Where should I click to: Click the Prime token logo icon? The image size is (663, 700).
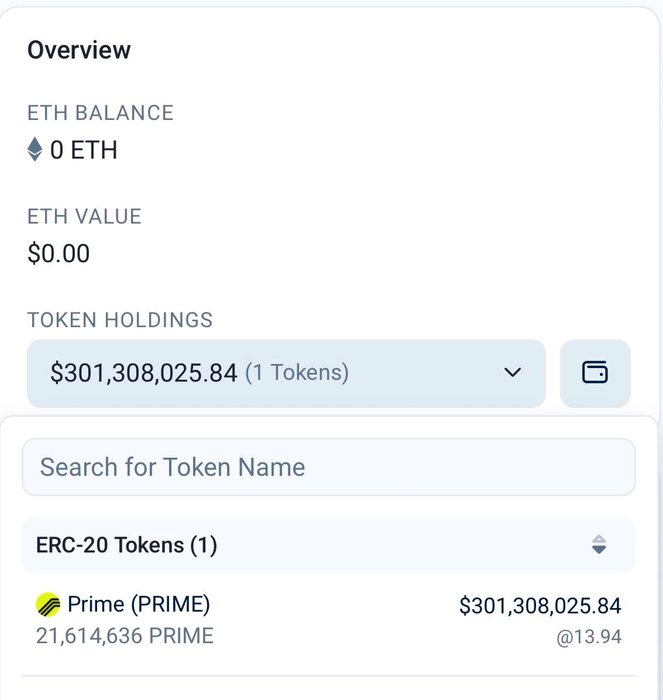click(48, 605)
